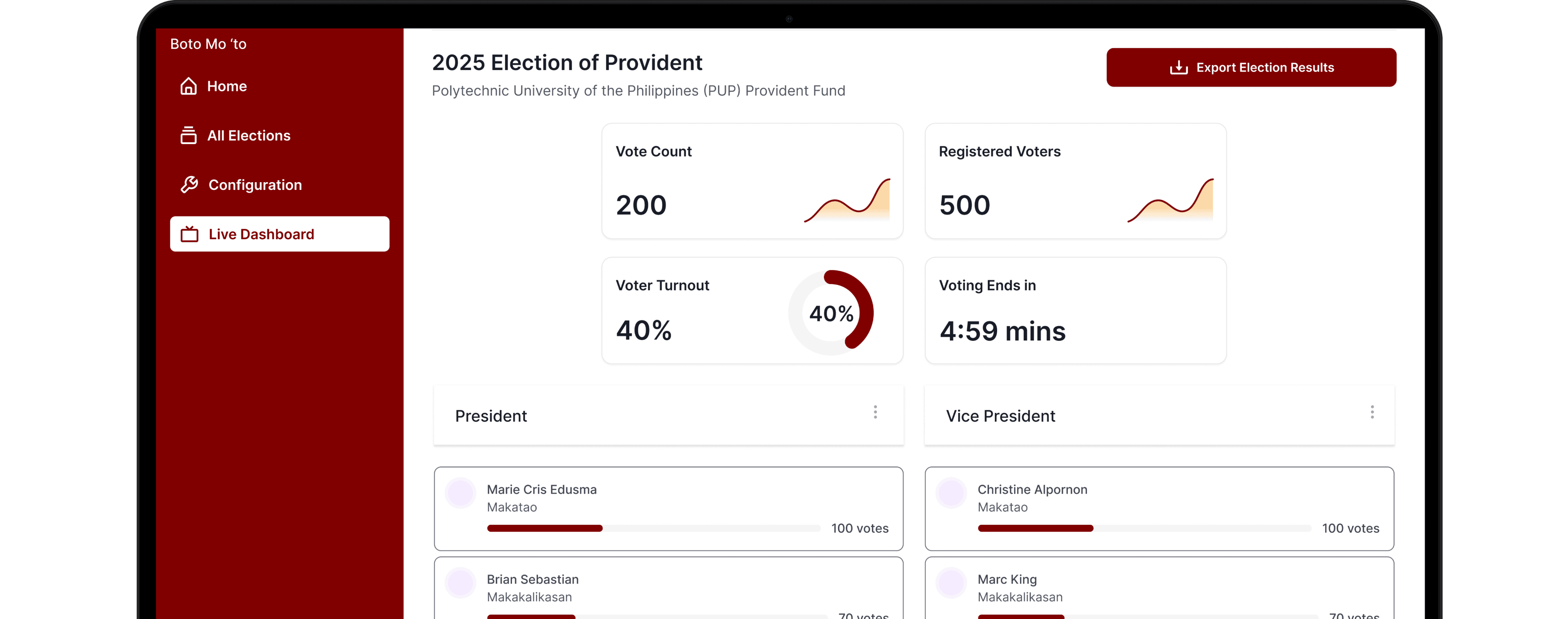1568x619 pixels.
Task: Click the Home house icon in sidebar
Action: [x=189, y=86]
